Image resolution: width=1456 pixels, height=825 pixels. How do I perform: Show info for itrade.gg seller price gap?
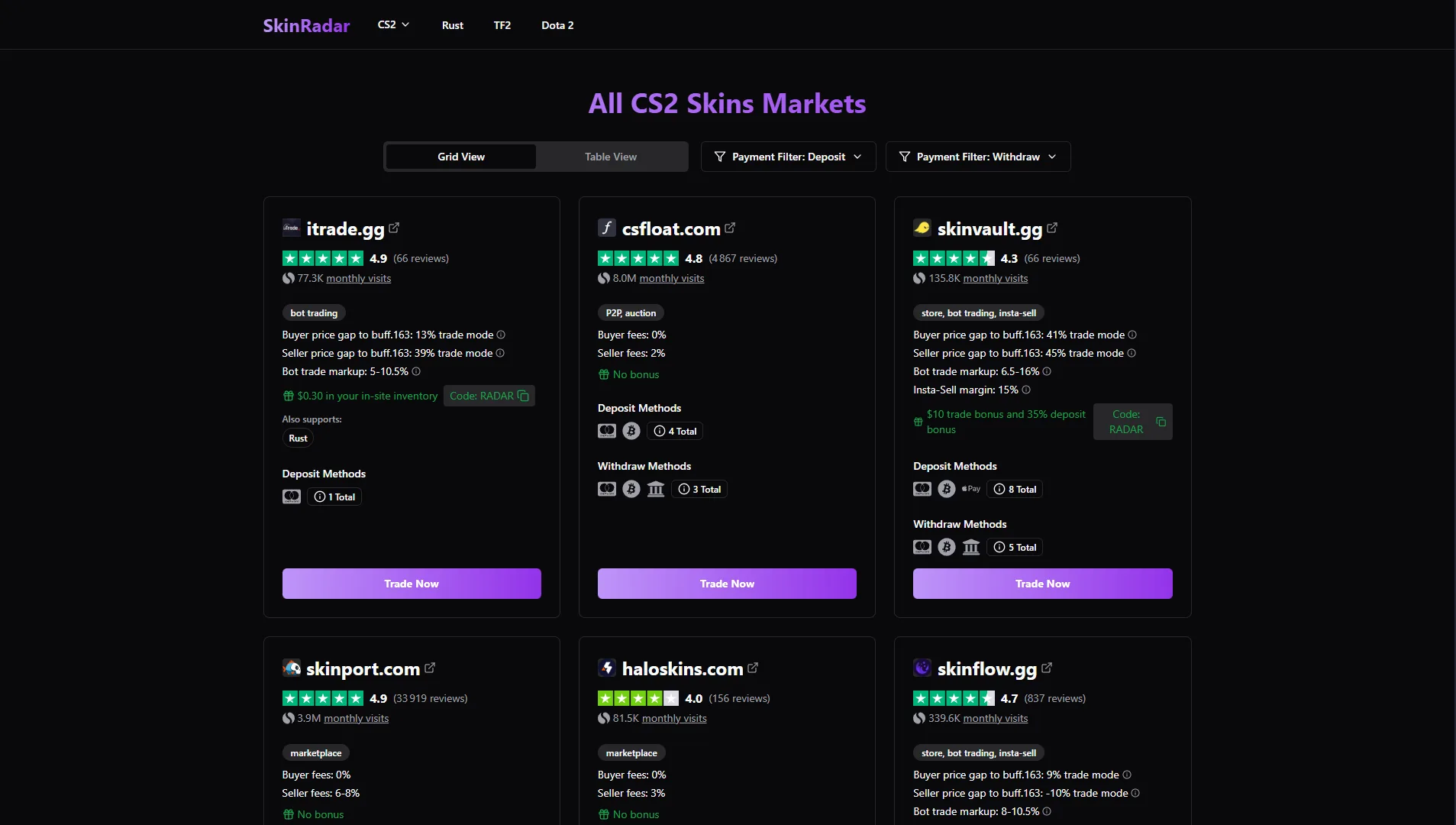500,353
